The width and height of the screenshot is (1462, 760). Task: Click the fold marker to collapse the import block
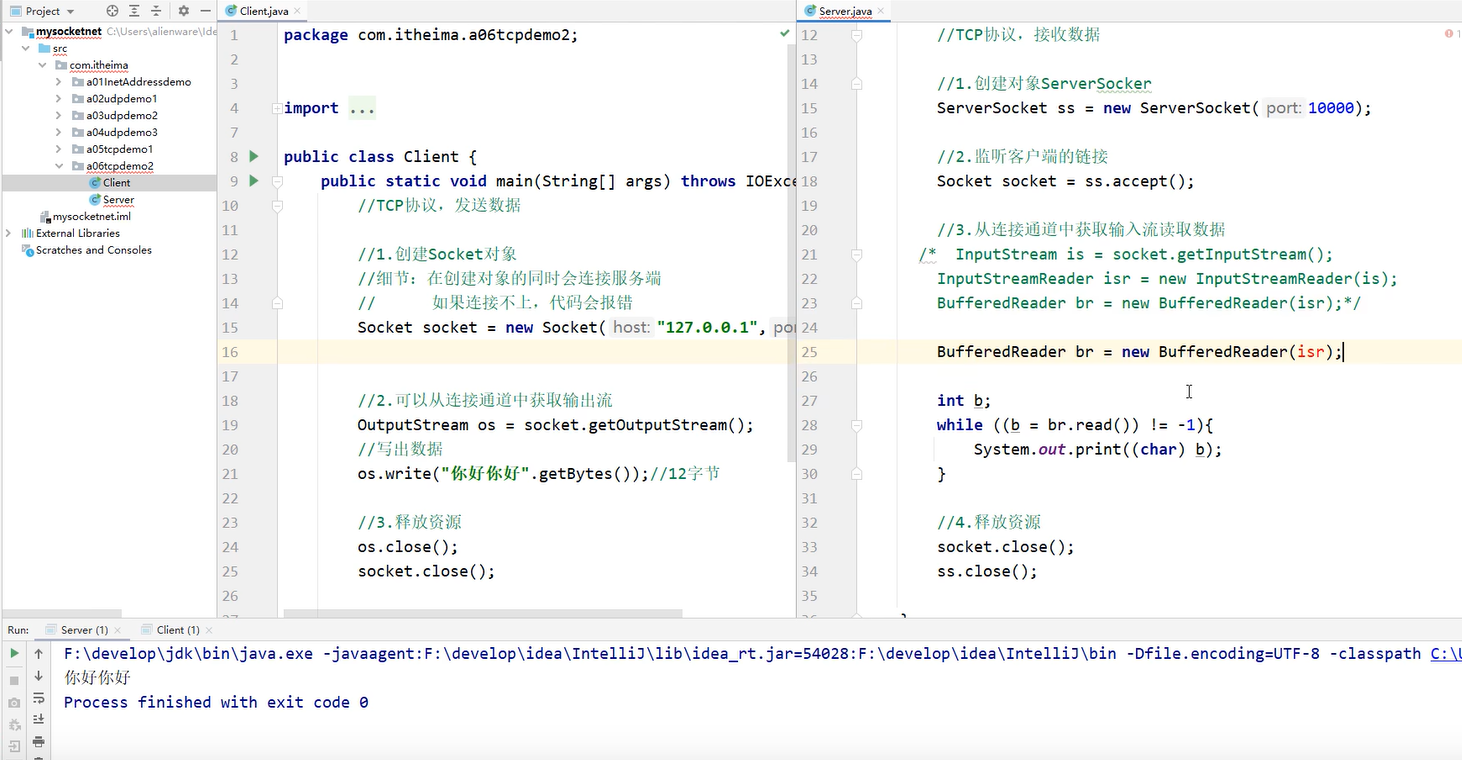click(x=277, y=108)
